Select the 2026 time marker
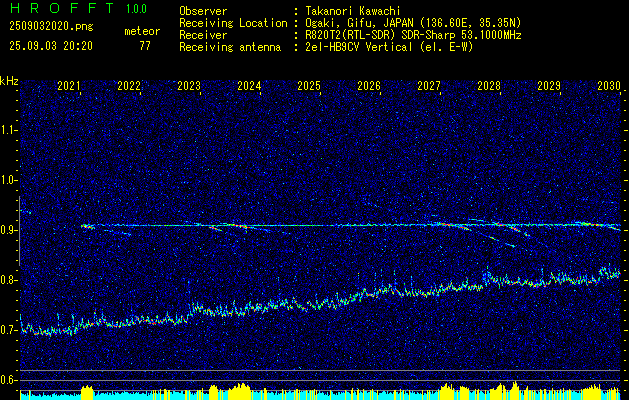 (x=369, y=85)
